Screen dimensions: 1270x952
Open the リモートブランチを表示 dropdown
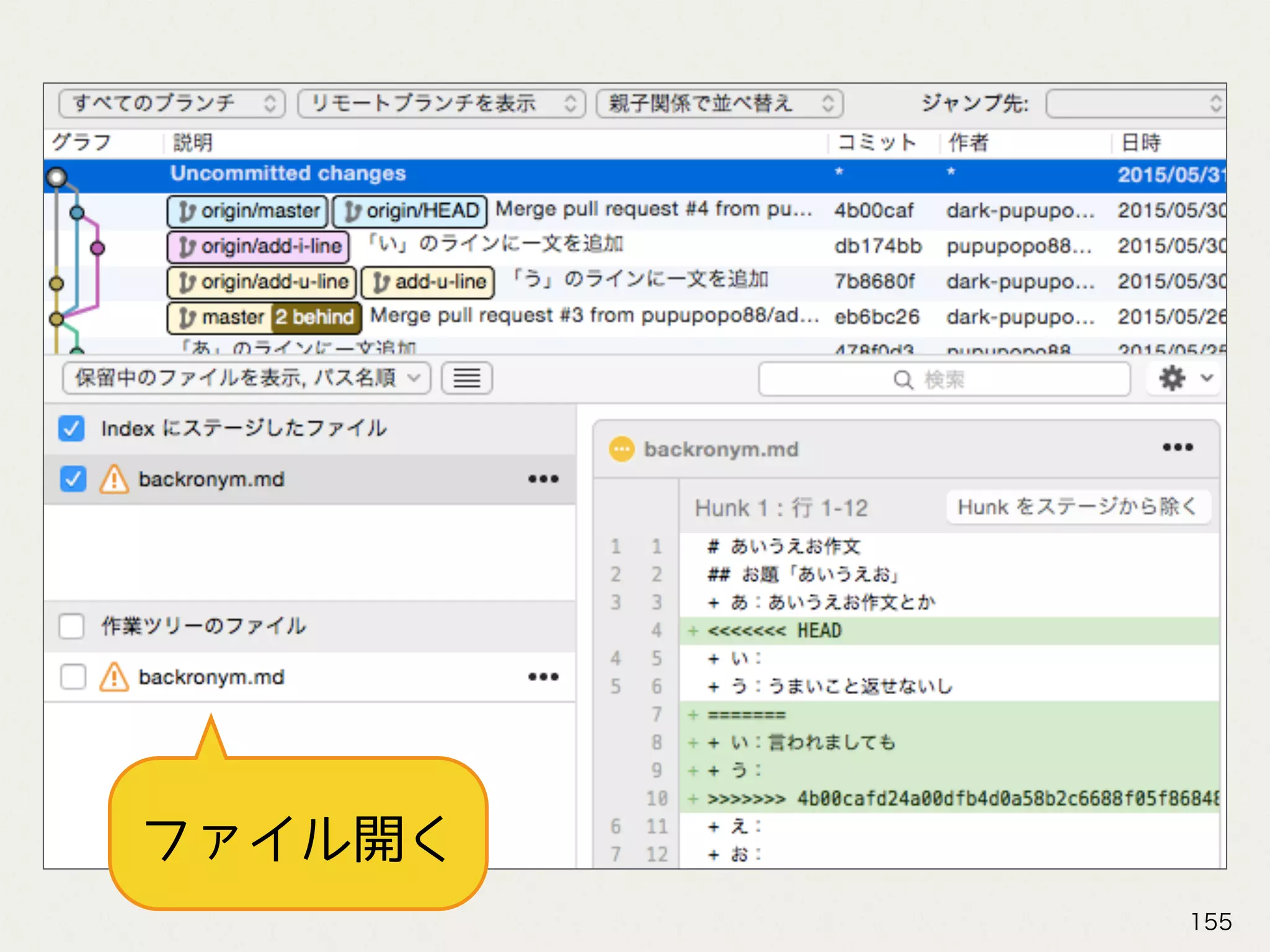click(441, 104)
